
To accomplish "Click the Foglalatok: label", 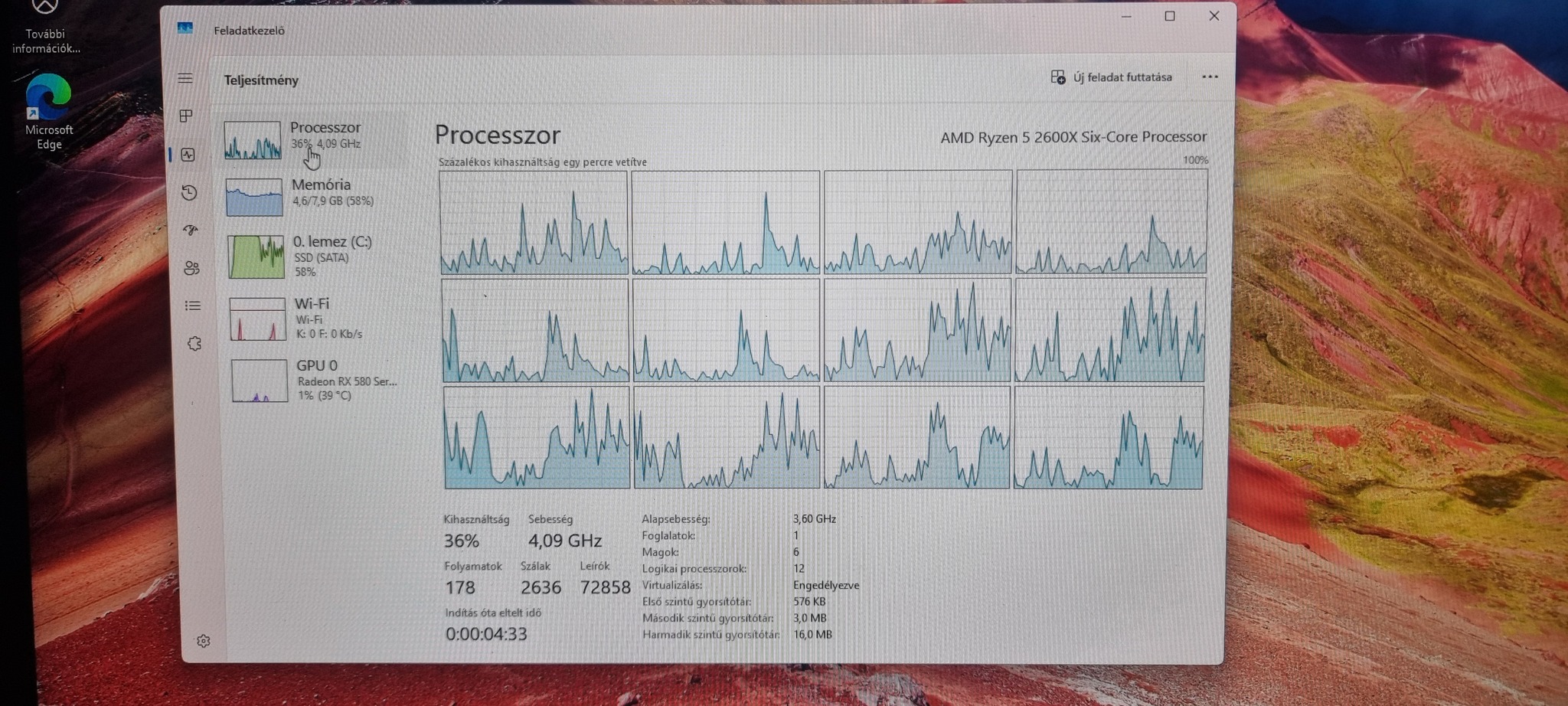I will coord(668,536).
